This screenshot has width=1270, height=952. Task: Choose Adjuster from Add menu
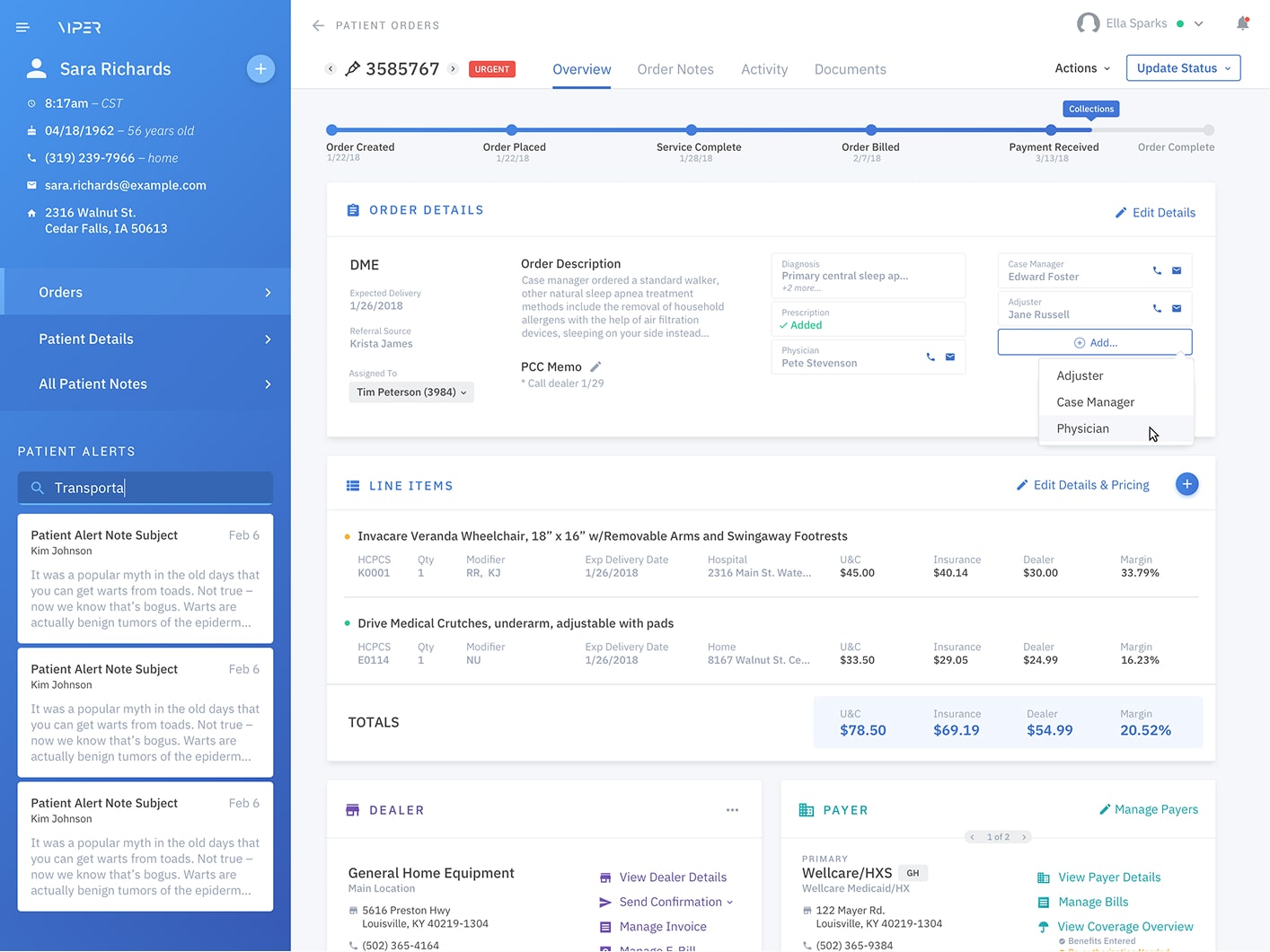1116,375
